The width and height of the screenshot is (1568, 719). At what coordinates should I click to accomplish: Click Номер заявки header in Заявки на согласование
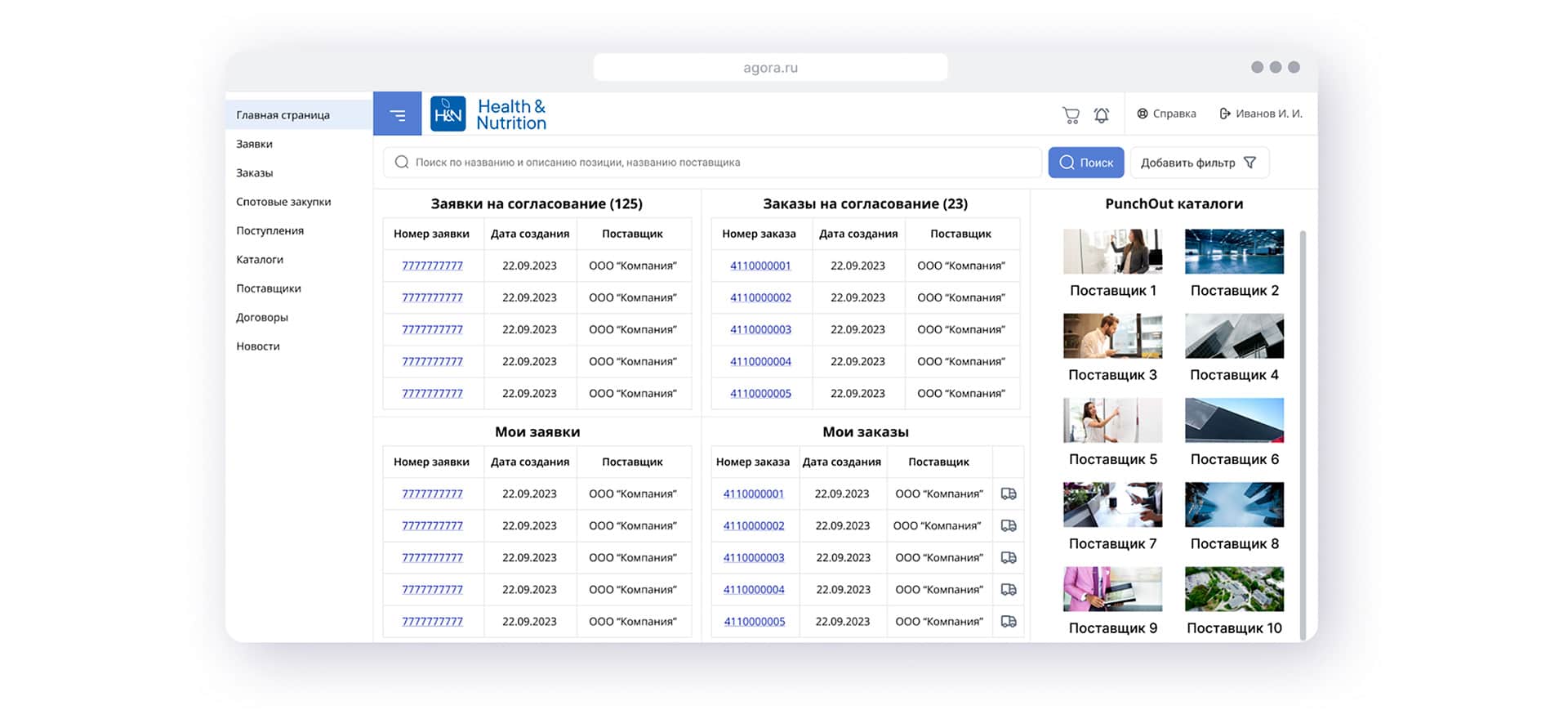tap(431, 234)
